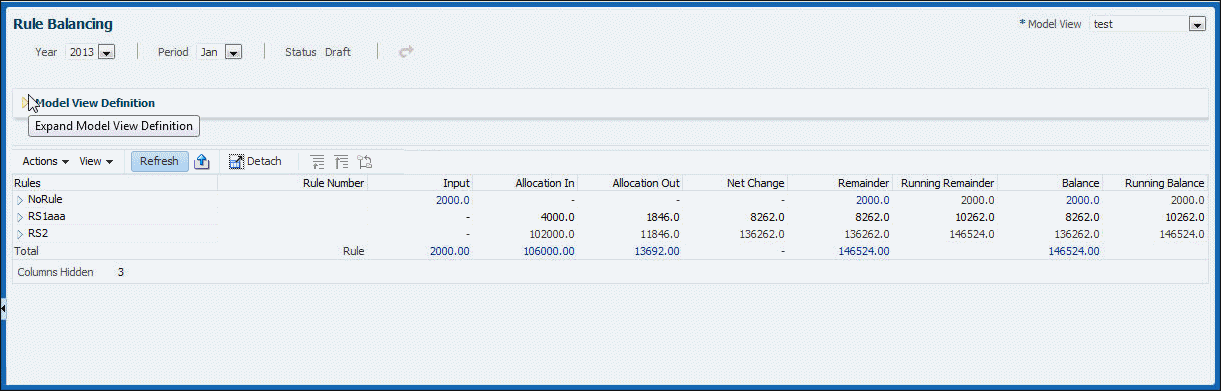This screenshot has height=391, width=1221.
Task: Click the Total Allocation In 106000.00
Action: (548, 251)
